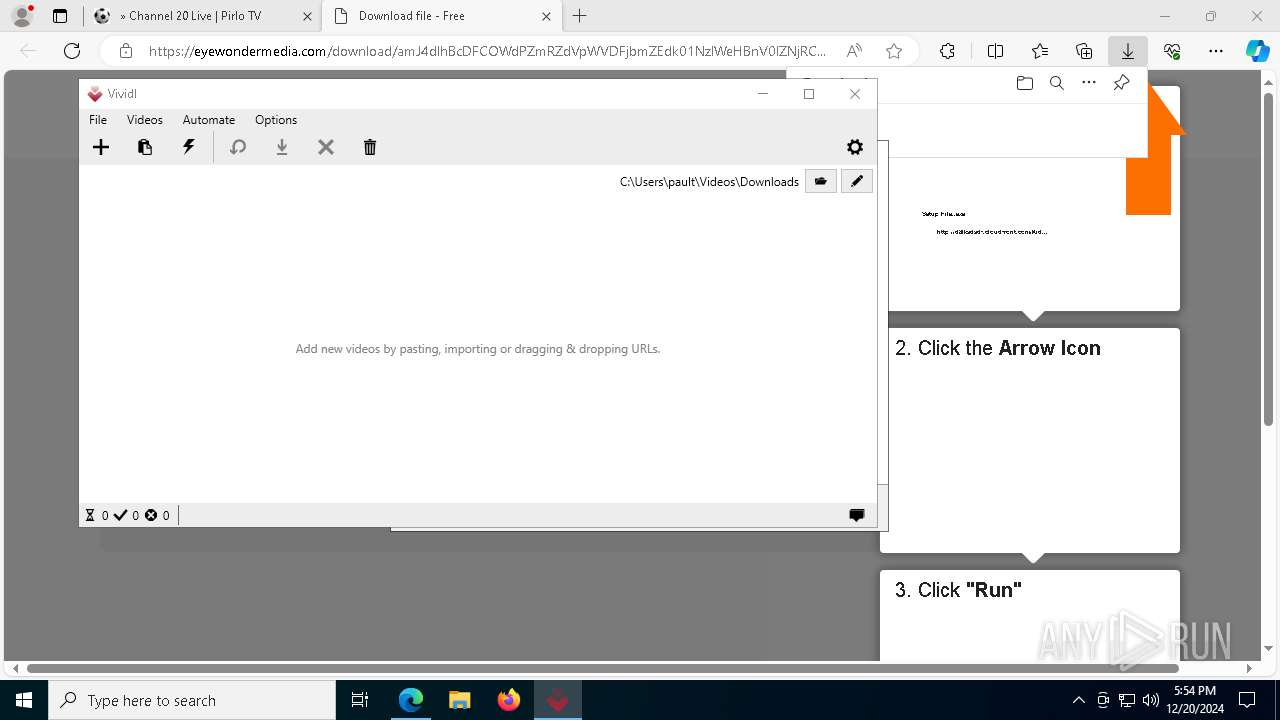Click the reload videos toolbar icon
Viewport: 1280px width, 720px height.
[x=238, y=147]
